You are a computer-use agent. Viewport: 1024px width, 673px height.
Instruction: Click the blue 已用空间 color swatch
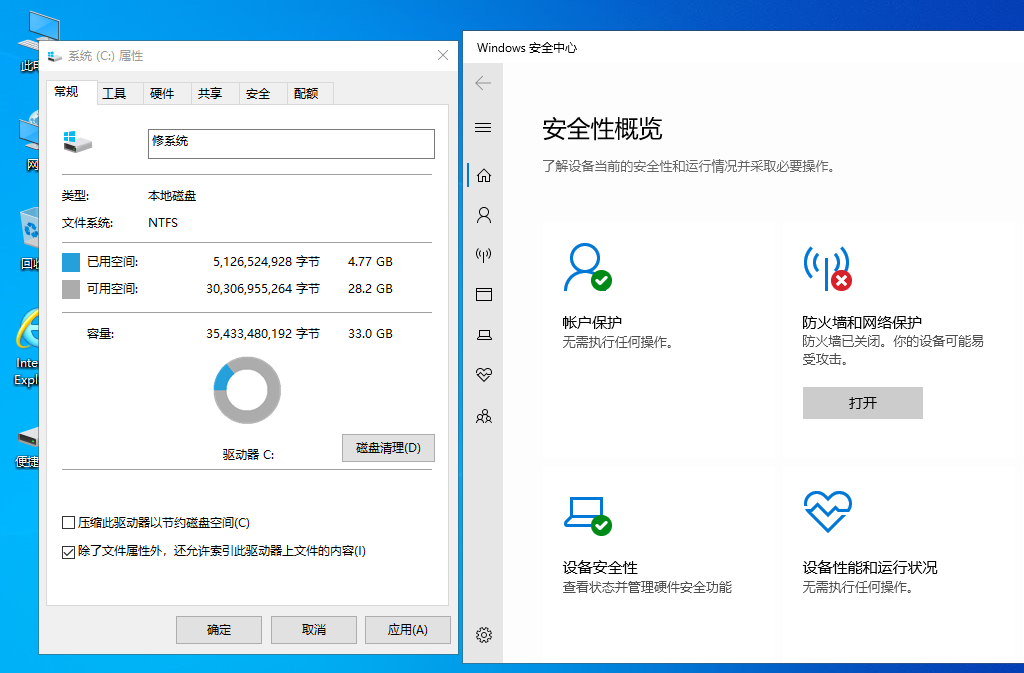tap(71, 262)
